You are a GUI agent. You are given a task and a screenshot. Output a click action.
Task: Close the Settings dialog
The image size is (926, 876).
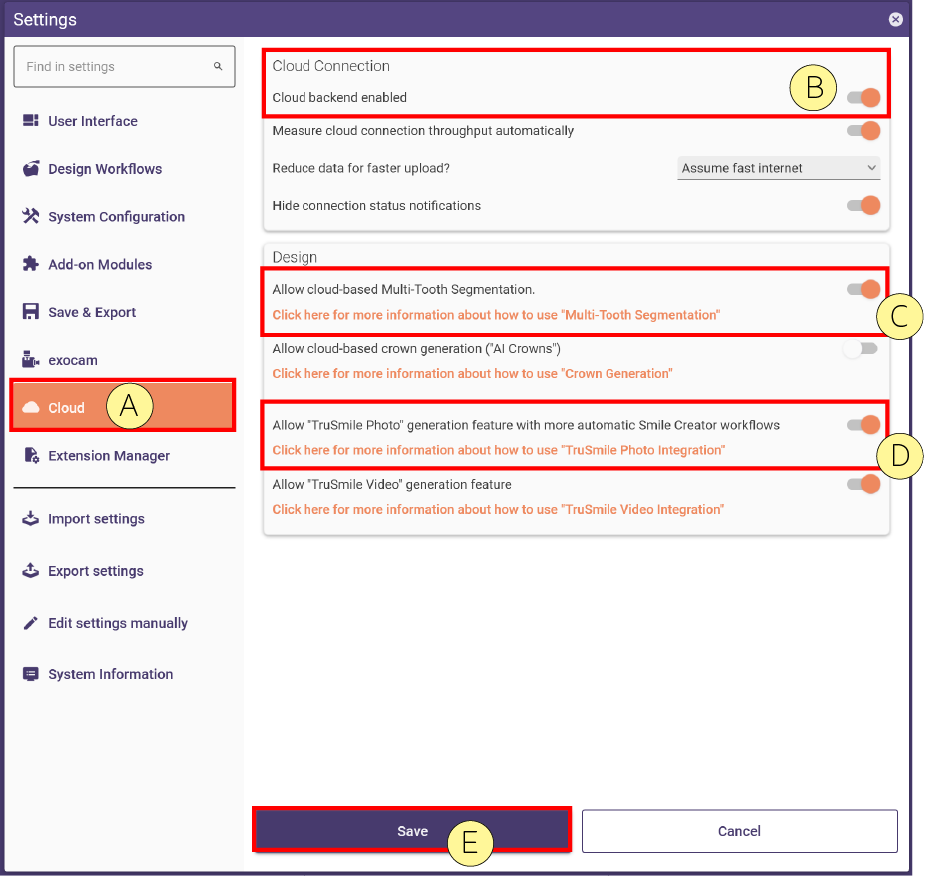tap(895, 19)
